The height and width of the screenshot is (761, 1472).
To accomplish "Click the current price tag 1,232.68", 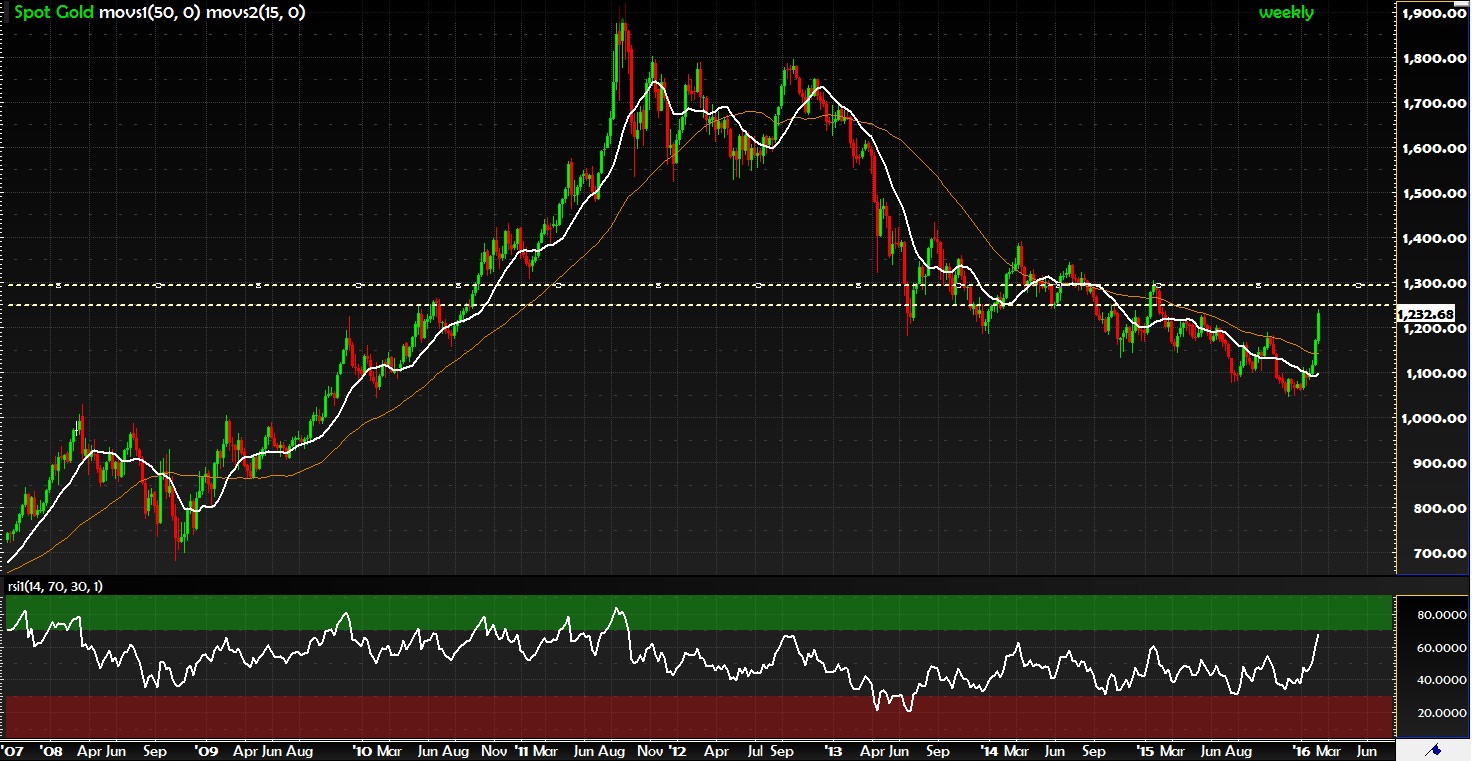I will click(1431, 314).
